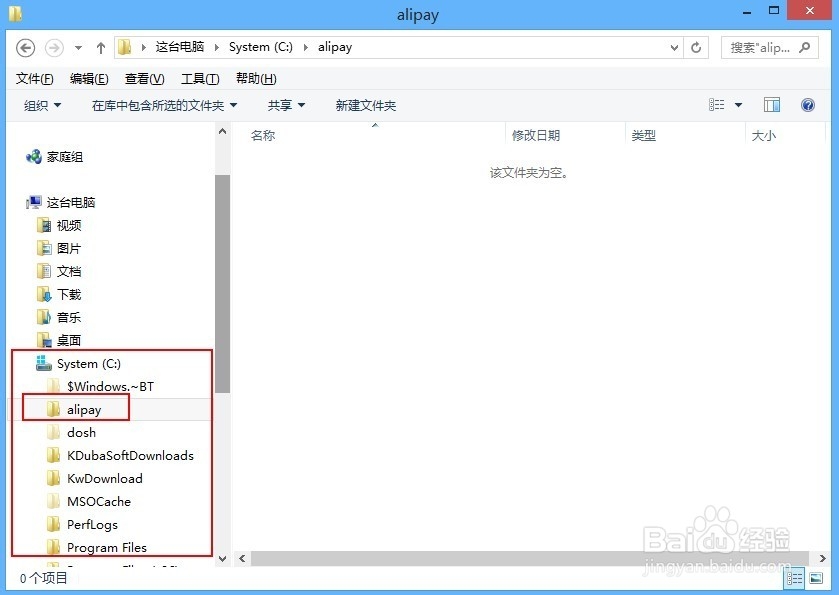Click alipay in address breadcrumb
Viewport: 839px width, 595px height.
click(x=335, y=47)
